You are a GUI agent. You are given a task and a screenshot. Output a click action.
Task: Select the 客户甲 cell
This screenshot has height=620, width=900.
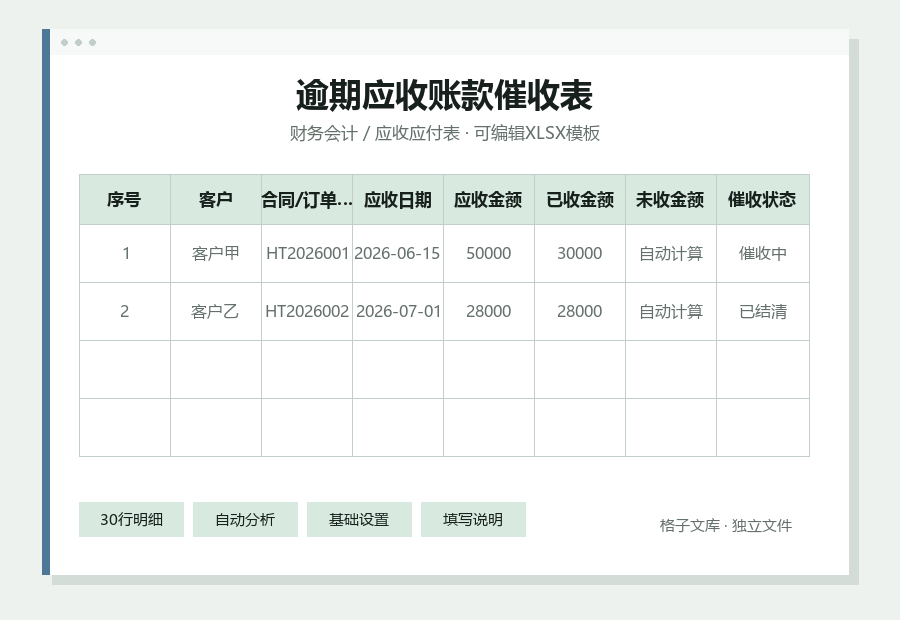(216, 253)
